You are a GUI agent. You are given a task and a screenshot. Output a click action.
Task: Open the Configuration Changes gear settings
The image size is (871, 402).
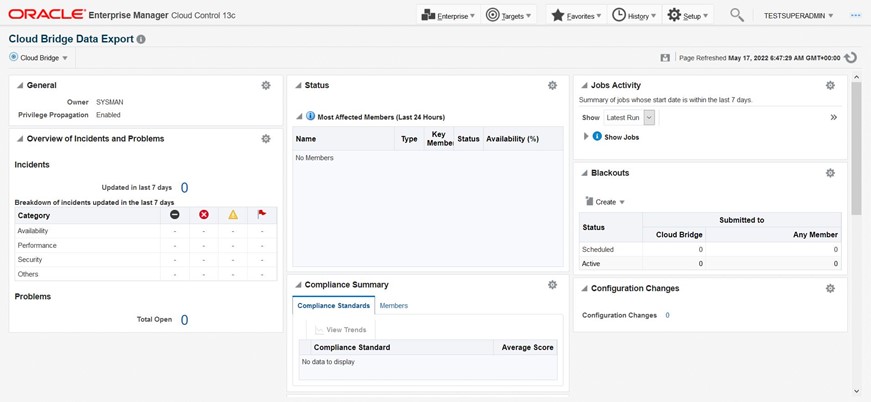(x=830, y=289)
